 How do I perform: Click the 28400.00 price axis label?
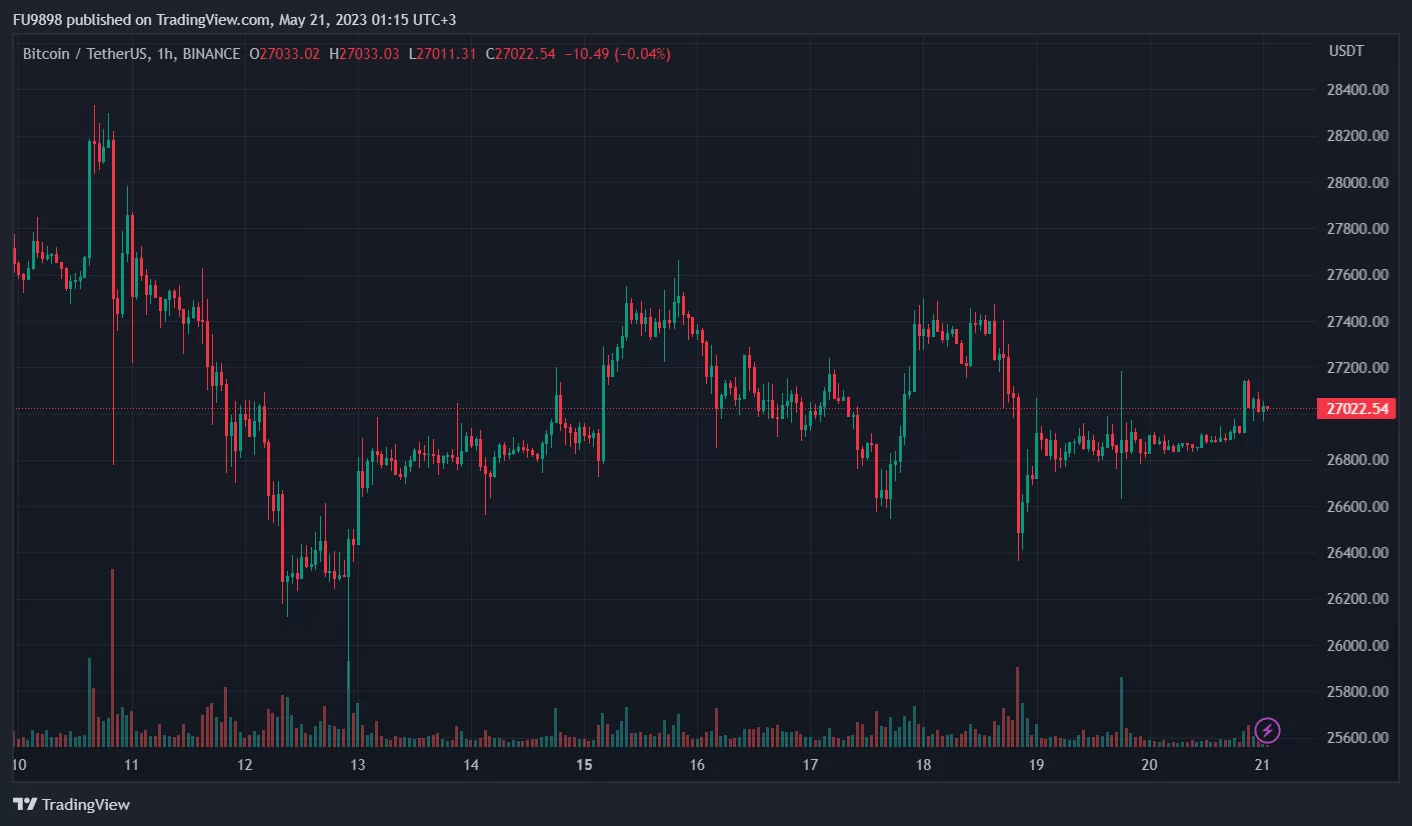(1359, 90)
